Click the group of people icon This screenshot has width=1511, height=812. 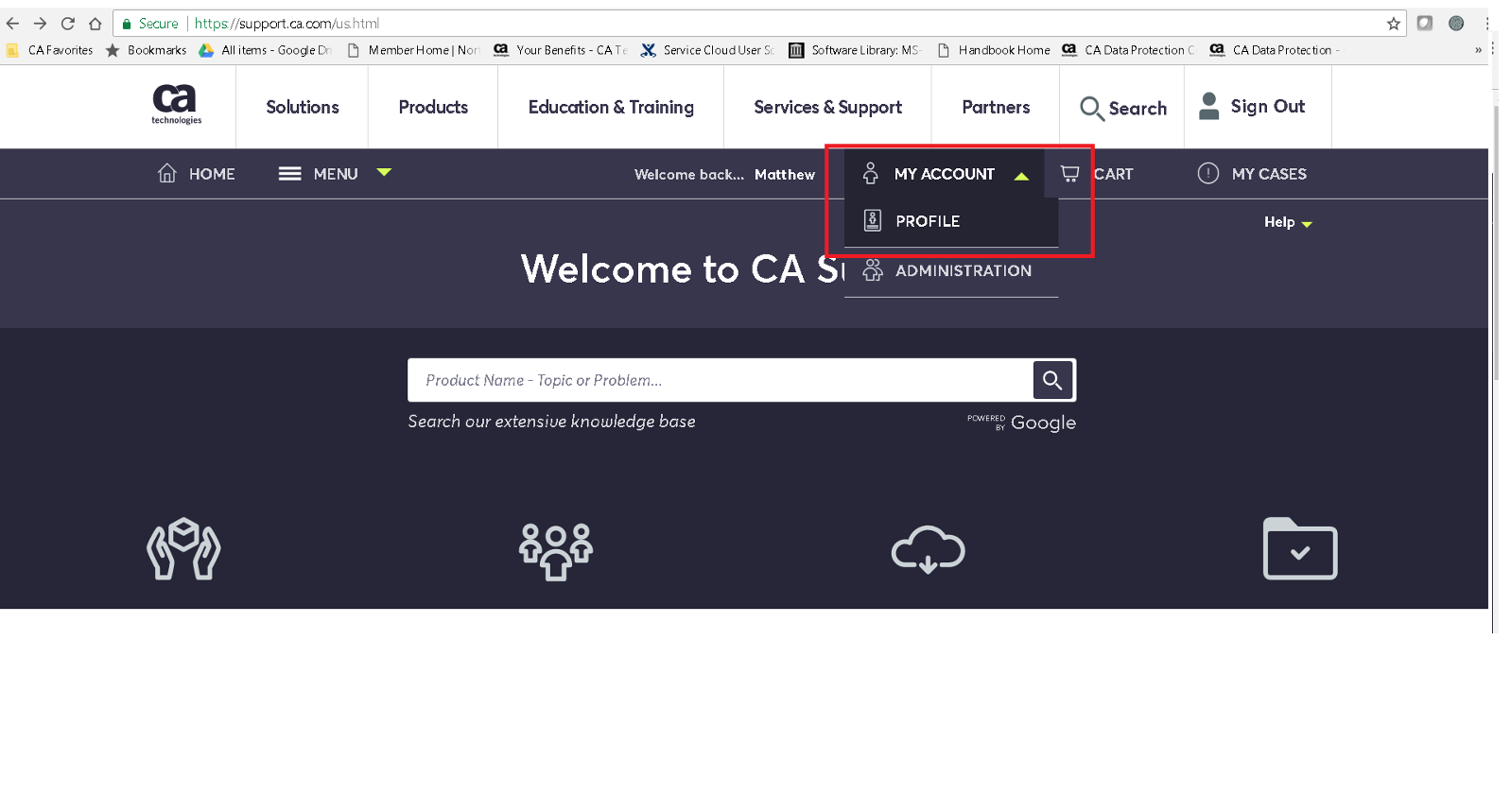pyautogui.click(x=556, y=551)
